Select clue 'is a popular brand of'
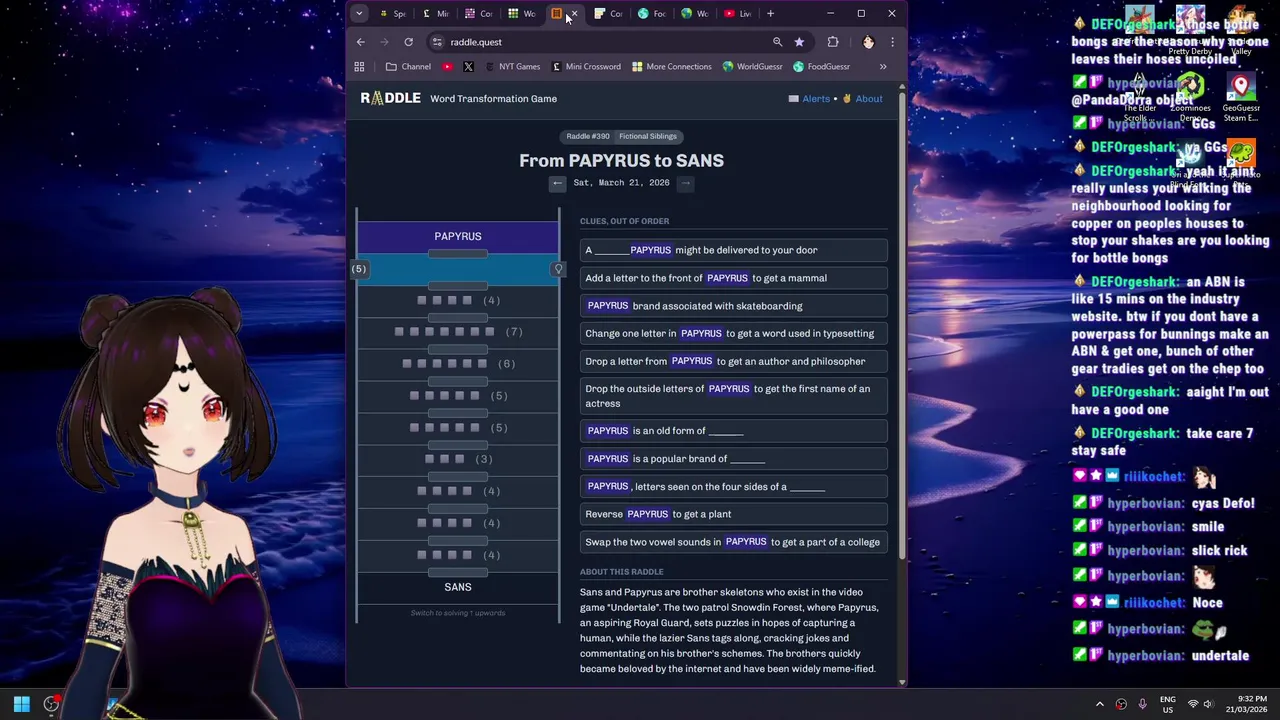Viewport: 1280px width, 720px height. (733, 459)
